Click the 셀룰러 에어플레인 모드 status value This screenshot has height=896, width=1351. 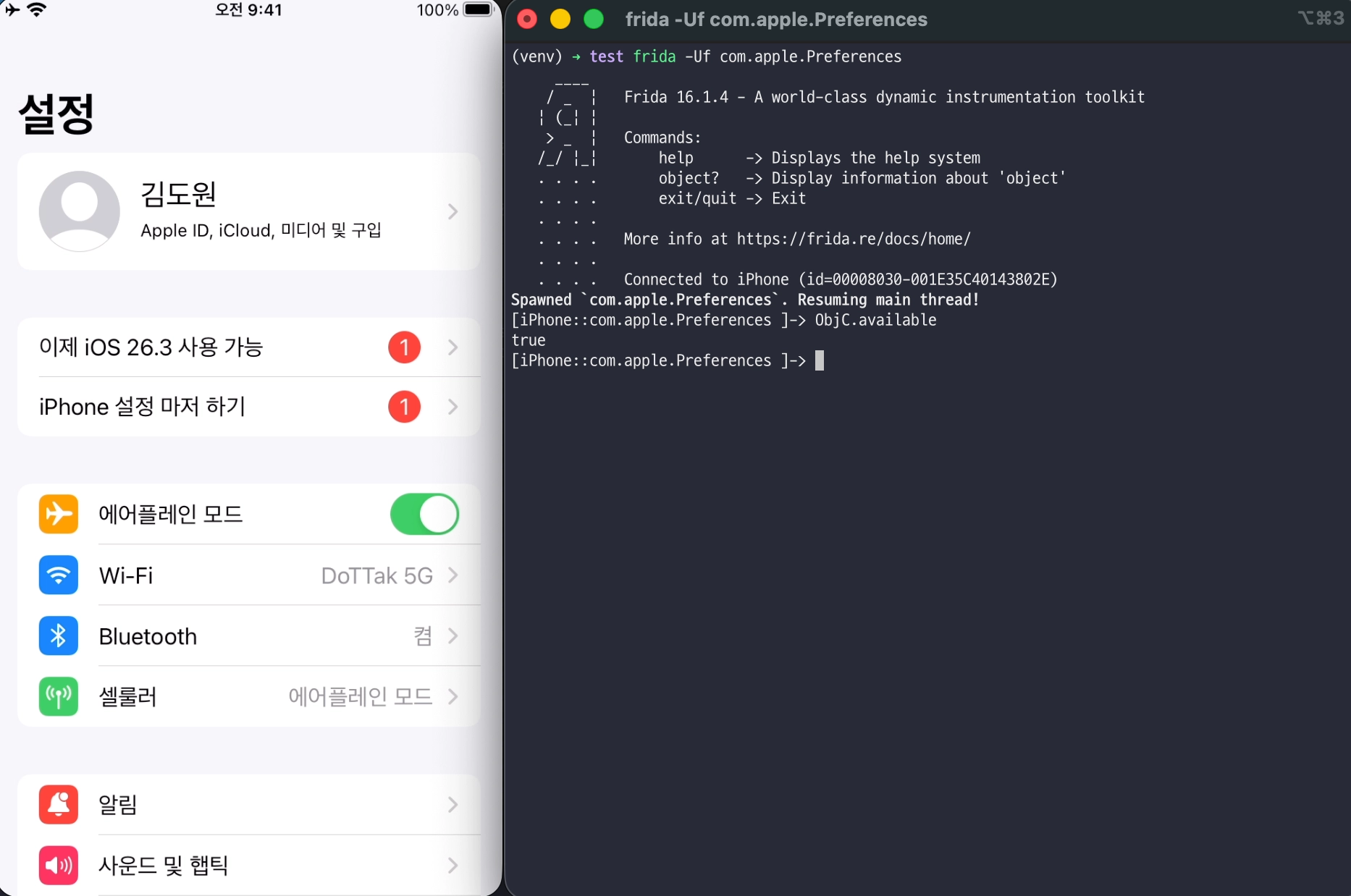(x=361, y=697)
